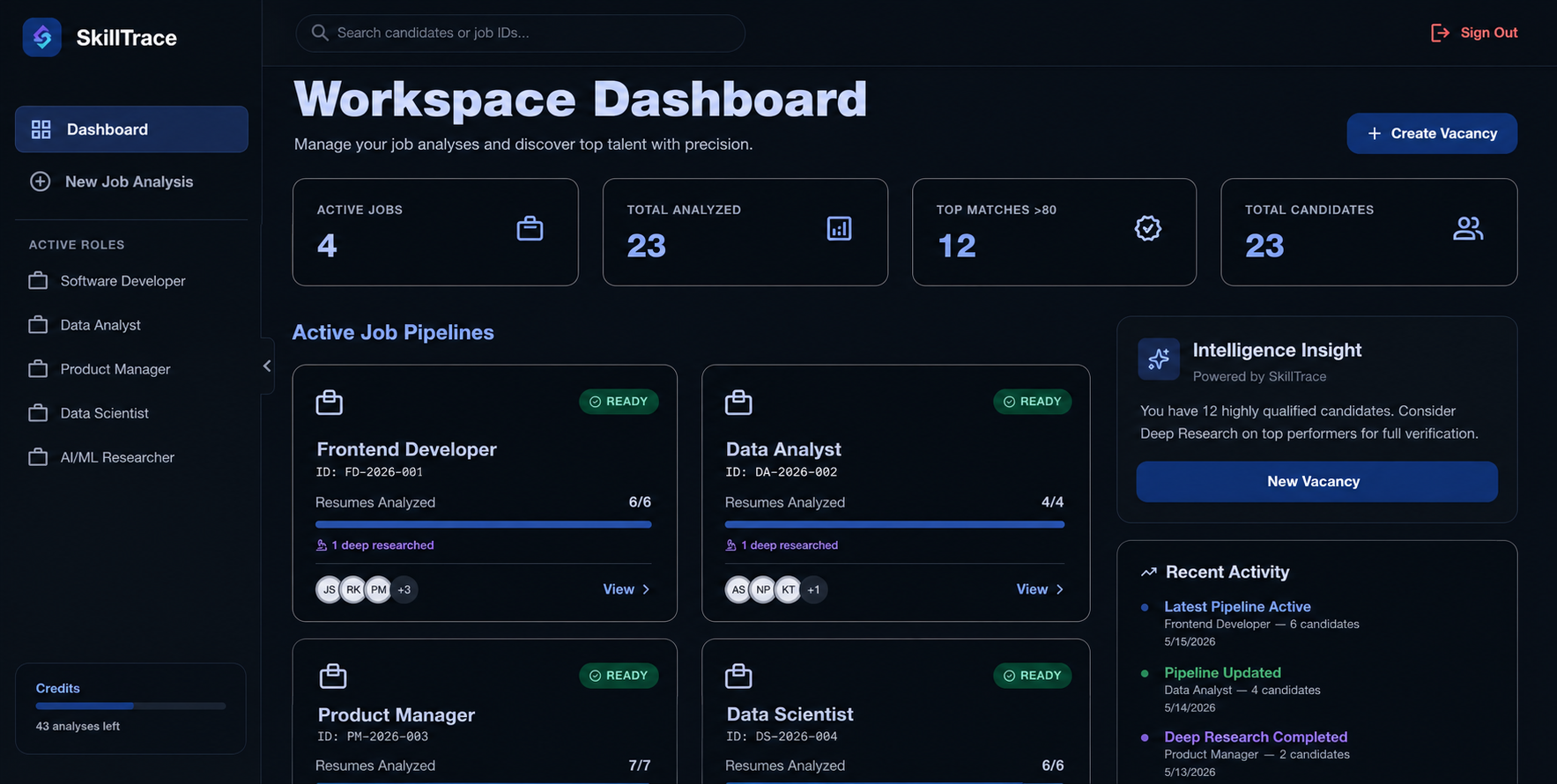Viewport: 1557px width, 784px height.
Task: Click the briefcase icon on Data Analyst pipeline card
Action: (x=738, y=403)
